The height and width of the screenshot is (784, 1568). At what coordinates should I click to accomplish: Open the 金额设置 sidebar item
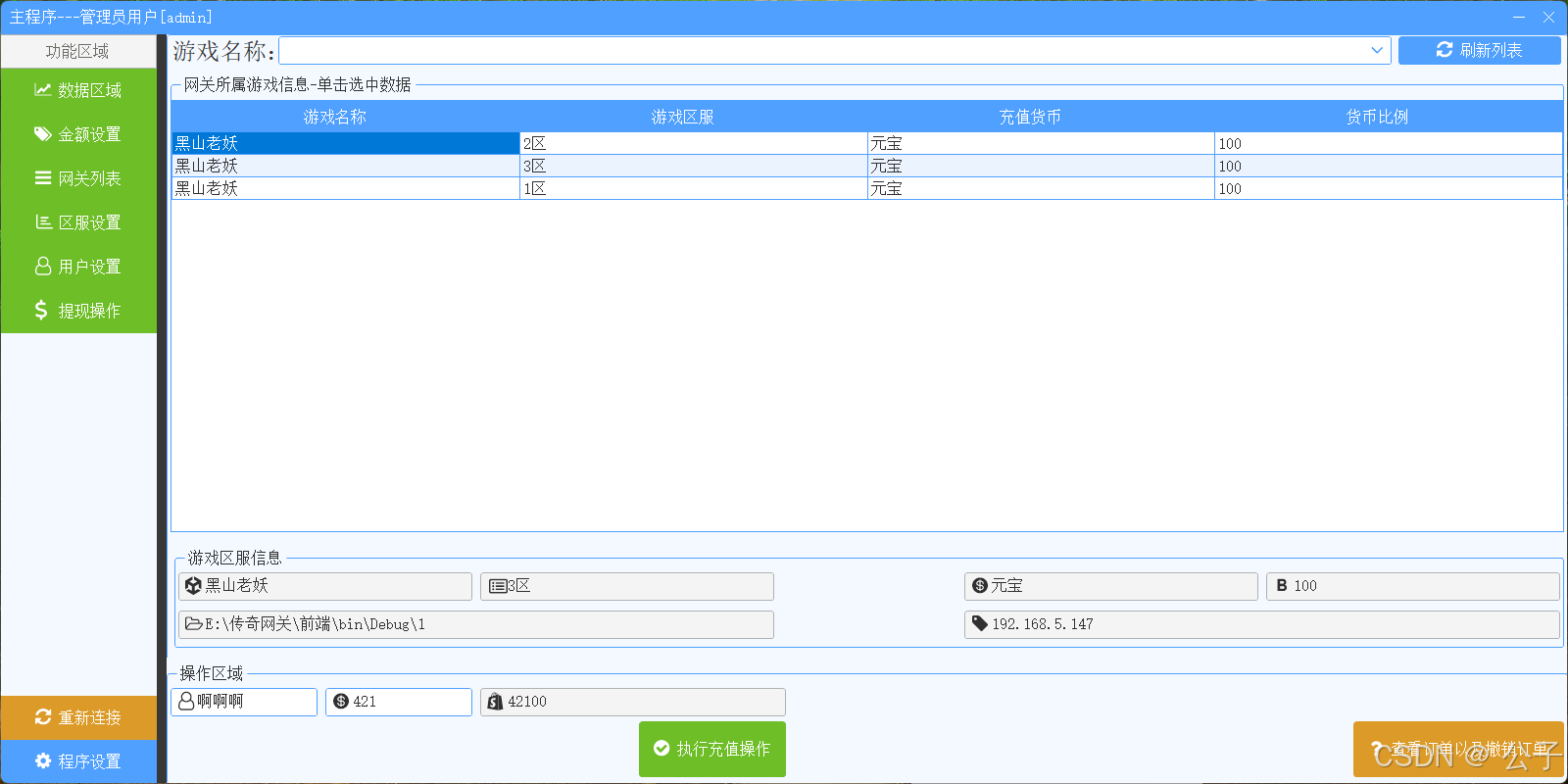coord(78,134)
